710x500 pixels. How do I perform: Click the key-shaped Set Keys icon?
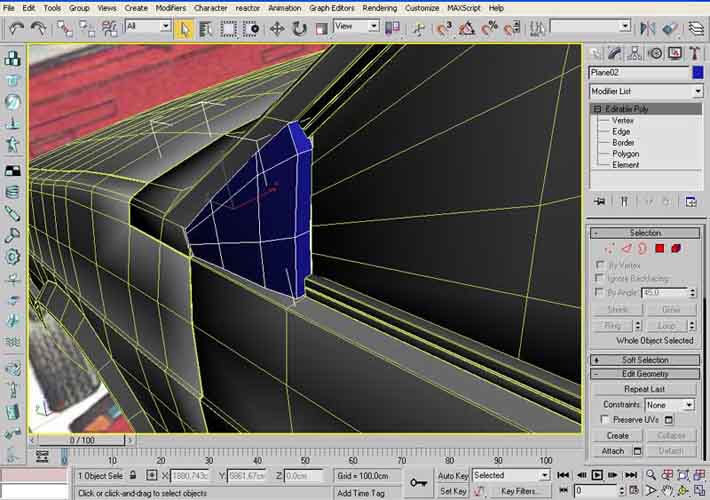point(418,483)
